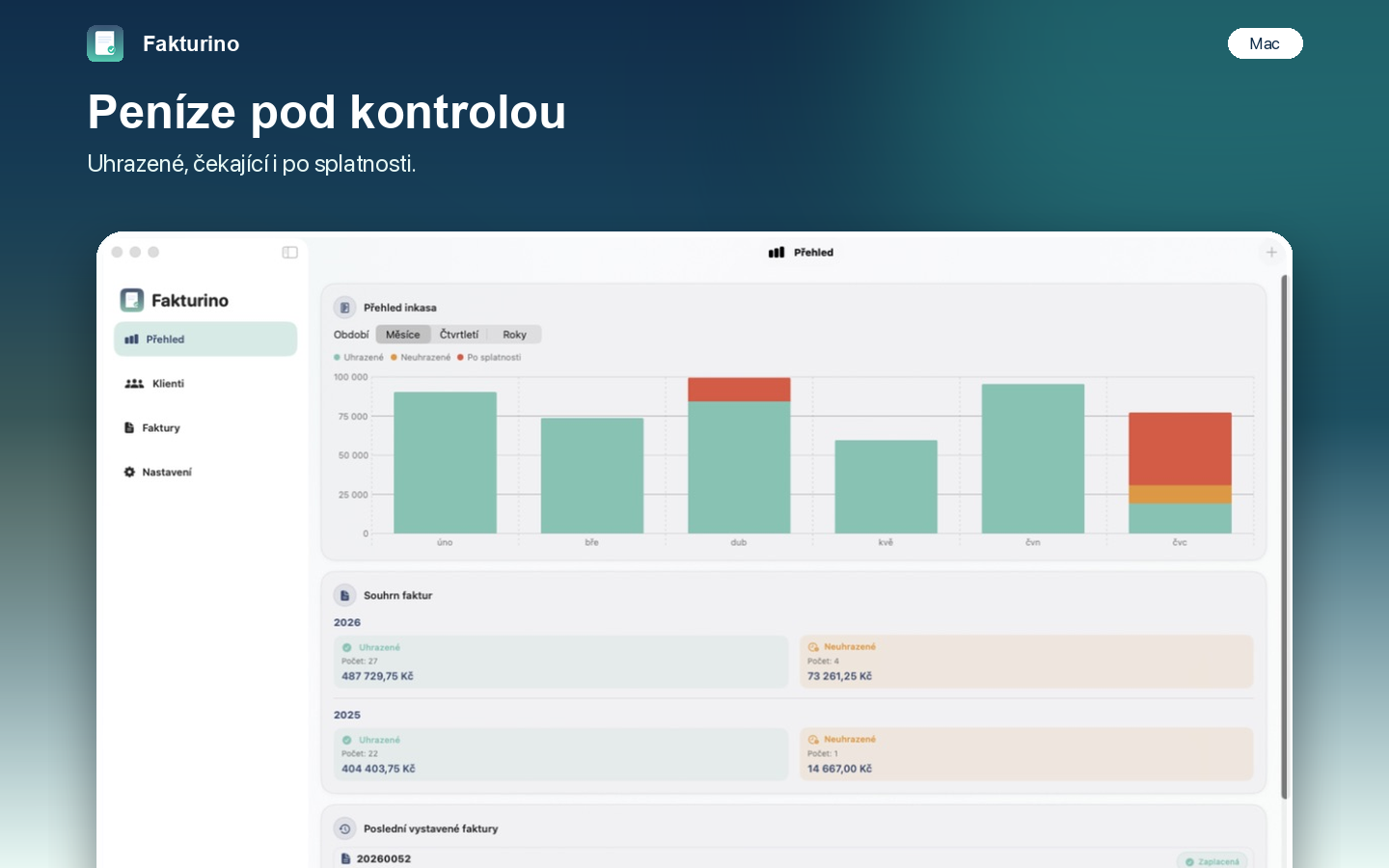Click the green check icon in 2025 Uhrazené
The height and width of the screenshot is (868, 1389).
(347, 741)
